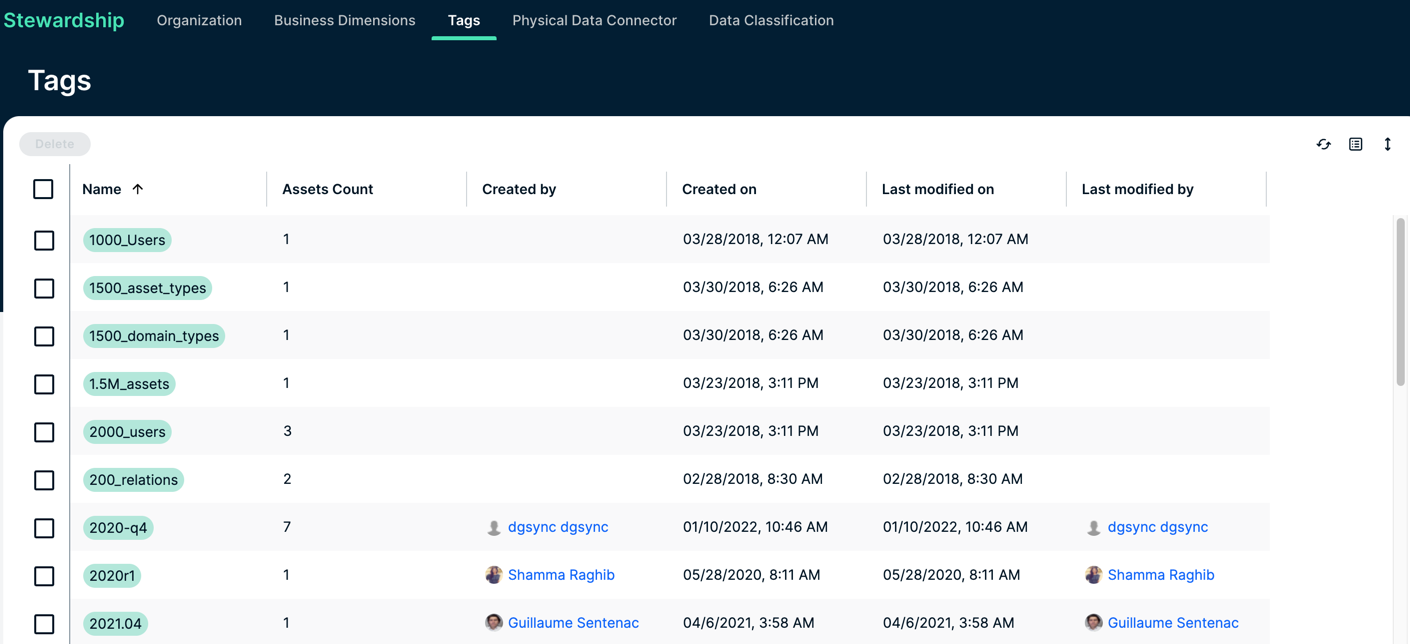This screenshot has width=1410, height=644.
Task: Click the vertical scrollbar of the table
Action: (x=1400, y=300)
